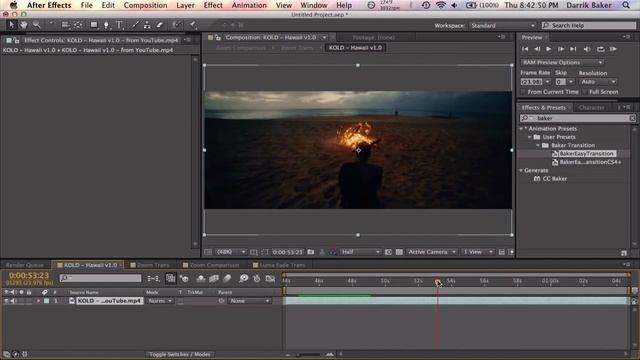Click the Frame Blending film icon
Viewport: 640px width, 360px height.
click(214, 278)
